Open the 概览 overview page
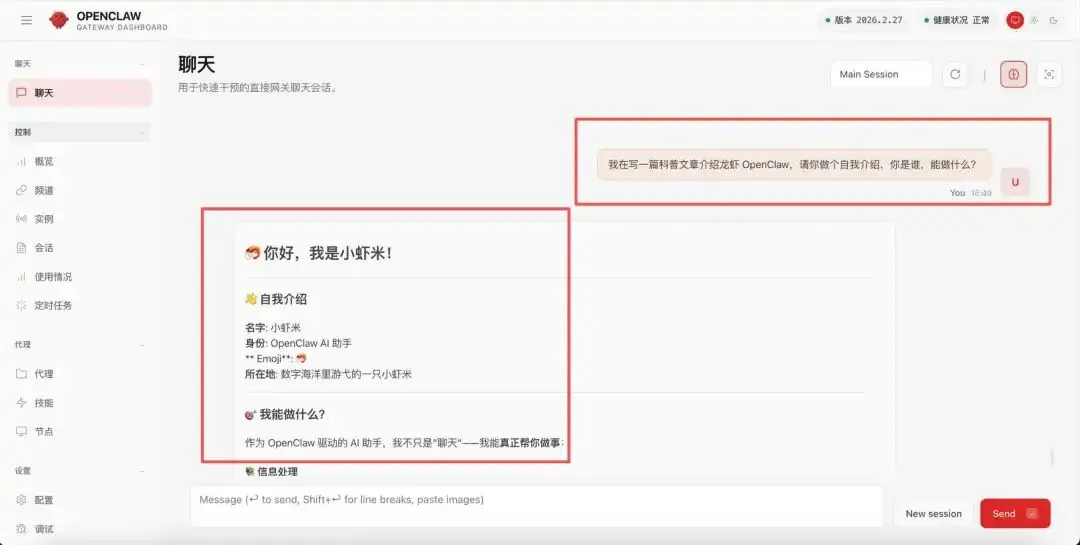The height and width of the screenshot is (545, 1080). (79, 161)
